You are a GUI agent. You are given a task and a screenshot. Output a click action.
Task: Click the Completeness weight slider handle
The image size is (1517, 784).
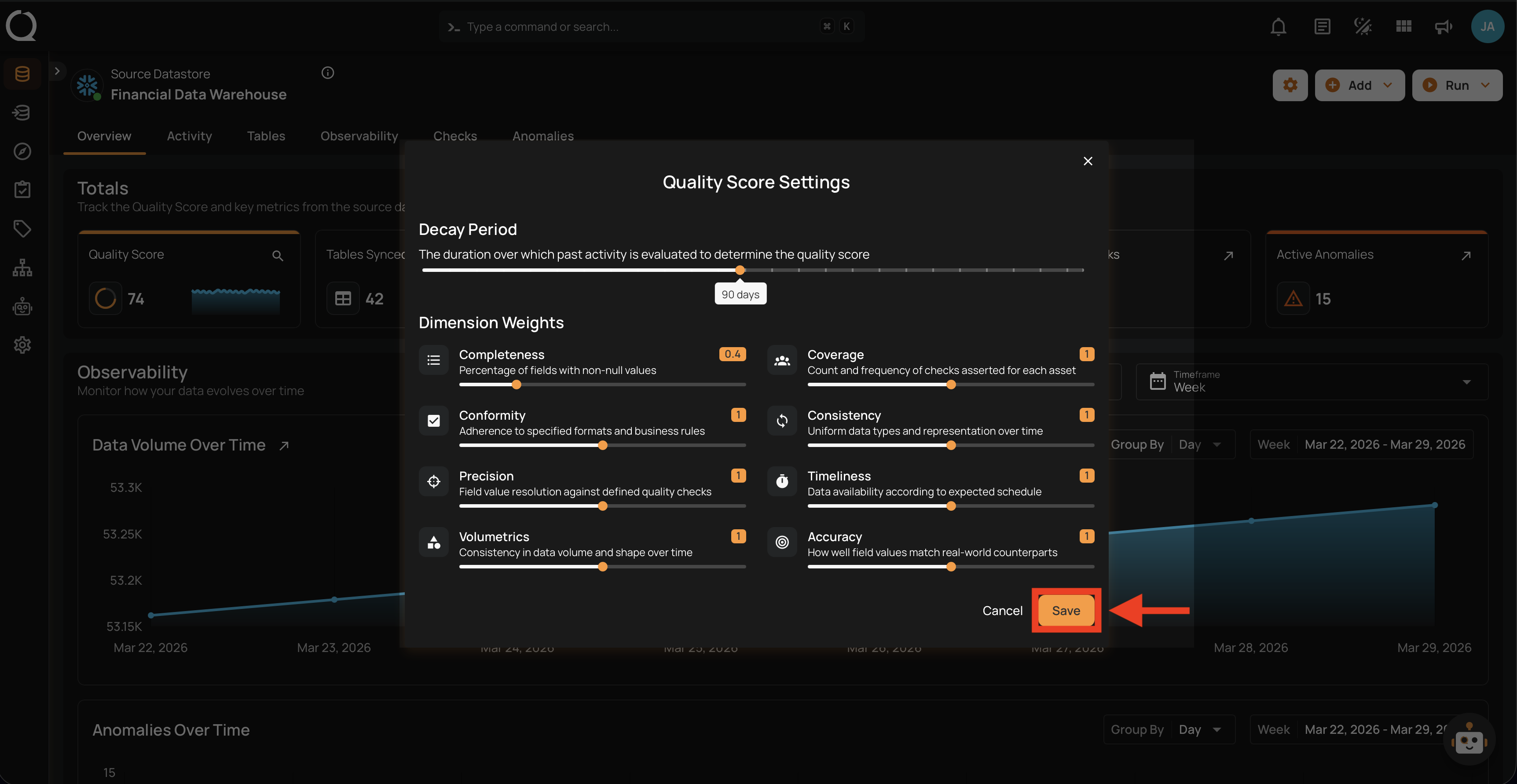(x=517, y=385)
